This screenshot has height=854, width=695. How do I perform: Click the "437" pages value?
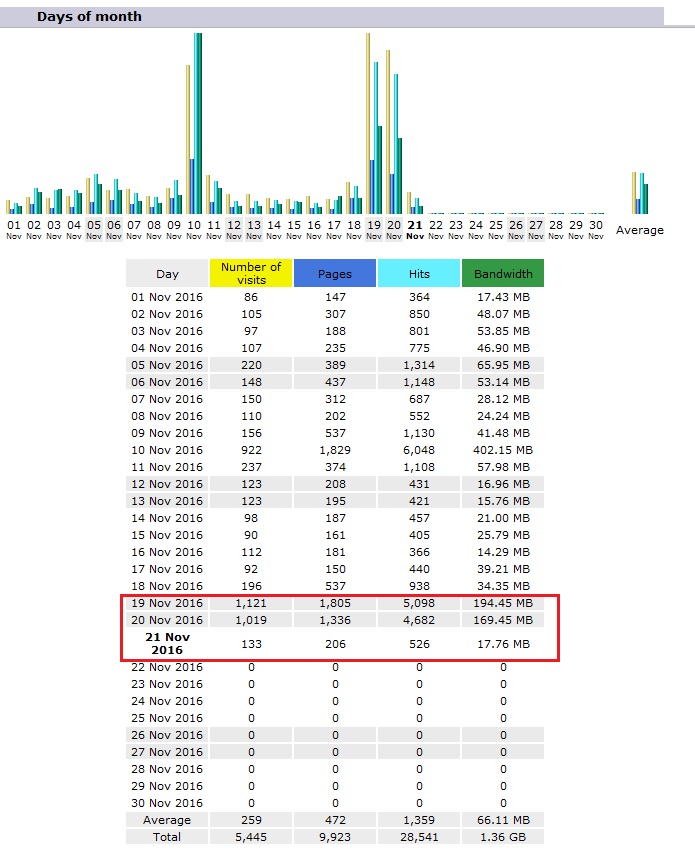(336, 382)
